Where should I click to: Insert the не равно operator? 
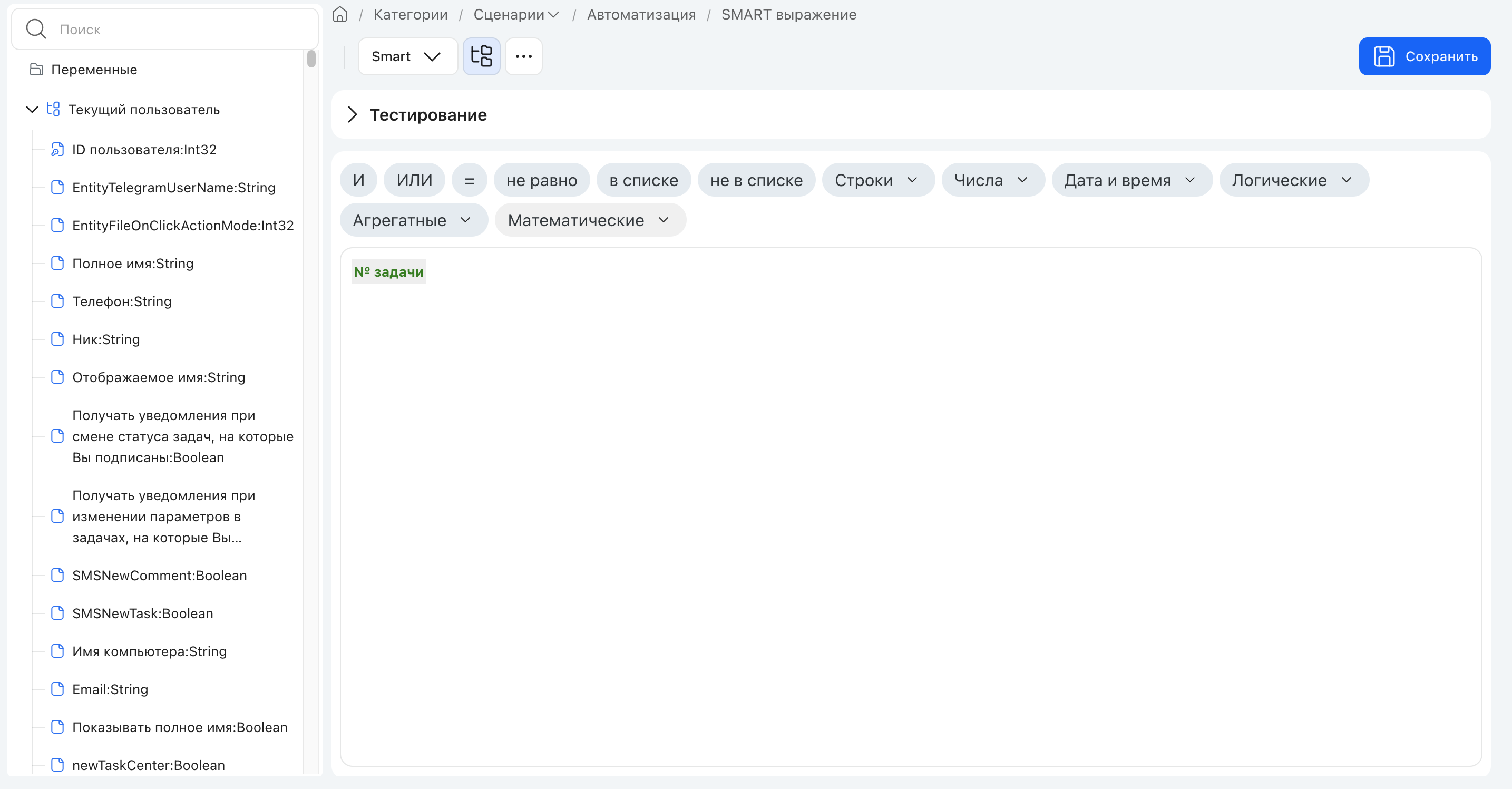click(542, 180)
